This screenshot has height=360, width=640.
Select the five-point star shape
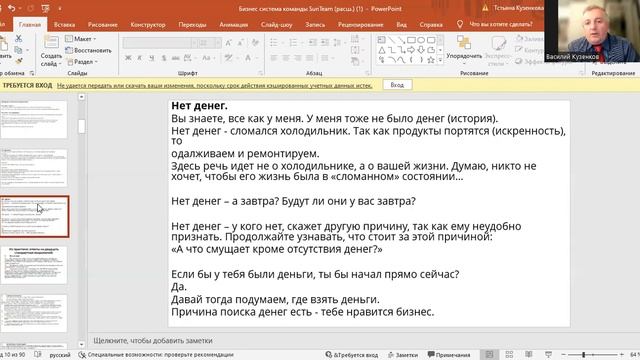point(431,60)
